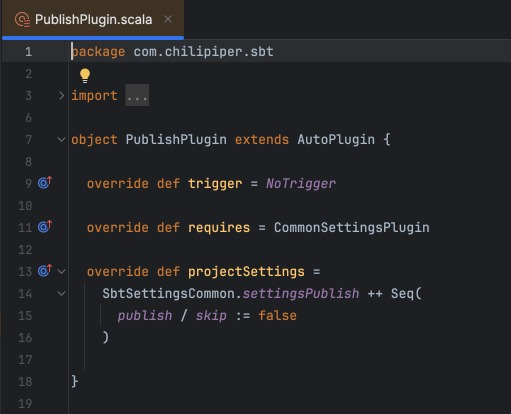
Task: Collapse the object PublishPlugin block
Action: (61, 139)
